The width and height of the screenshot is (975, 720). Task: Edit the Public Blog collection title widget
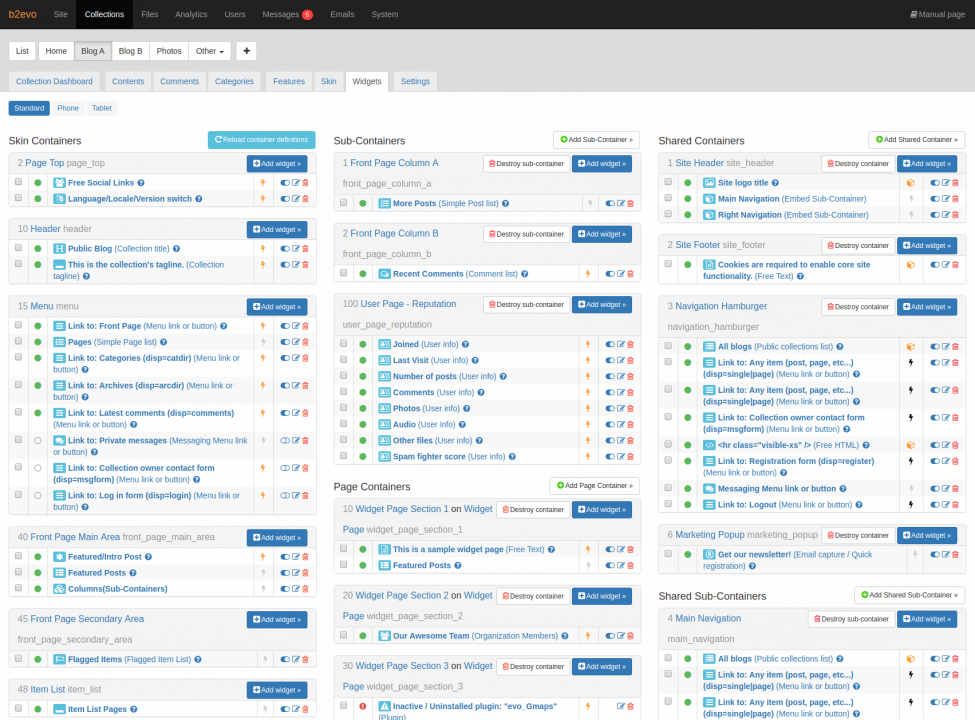pos(294,247)
